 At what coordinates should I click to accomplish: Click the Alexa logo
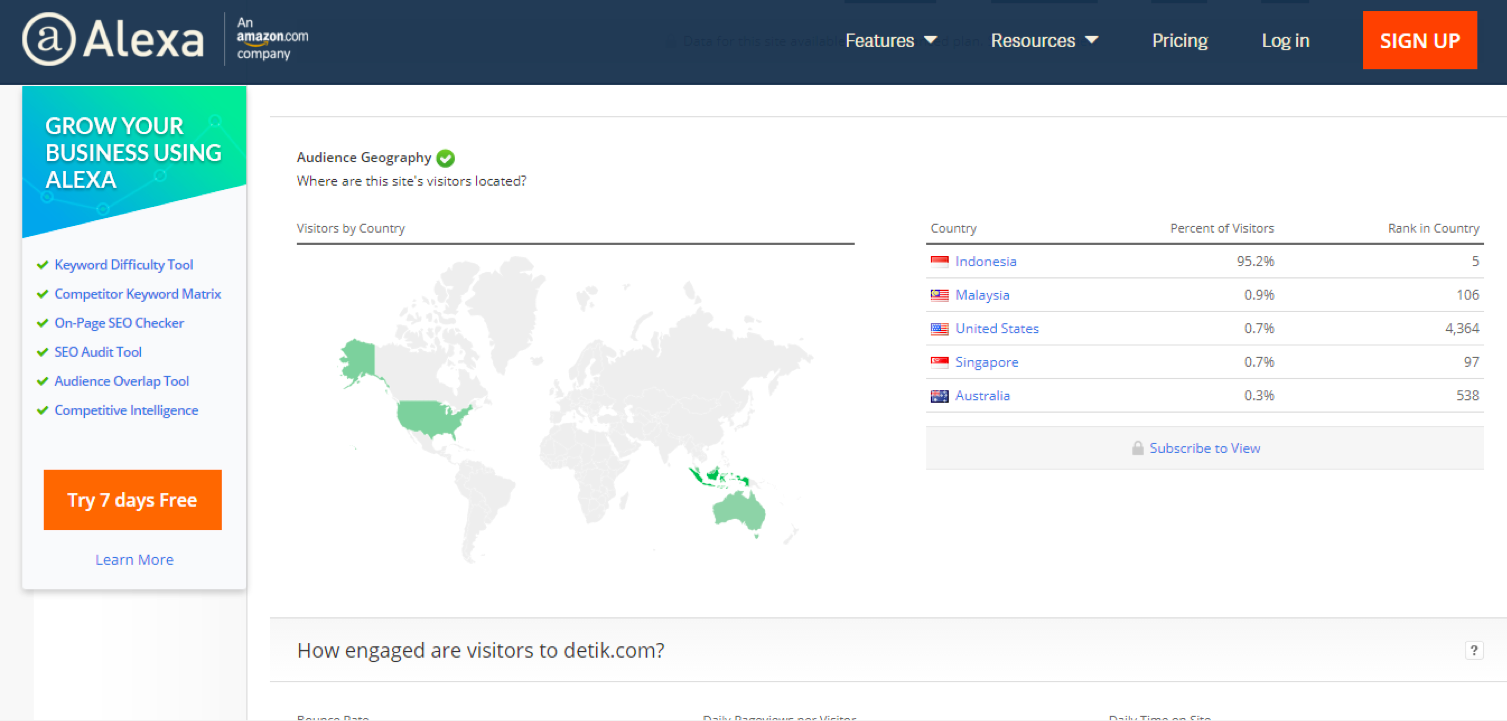113,41
